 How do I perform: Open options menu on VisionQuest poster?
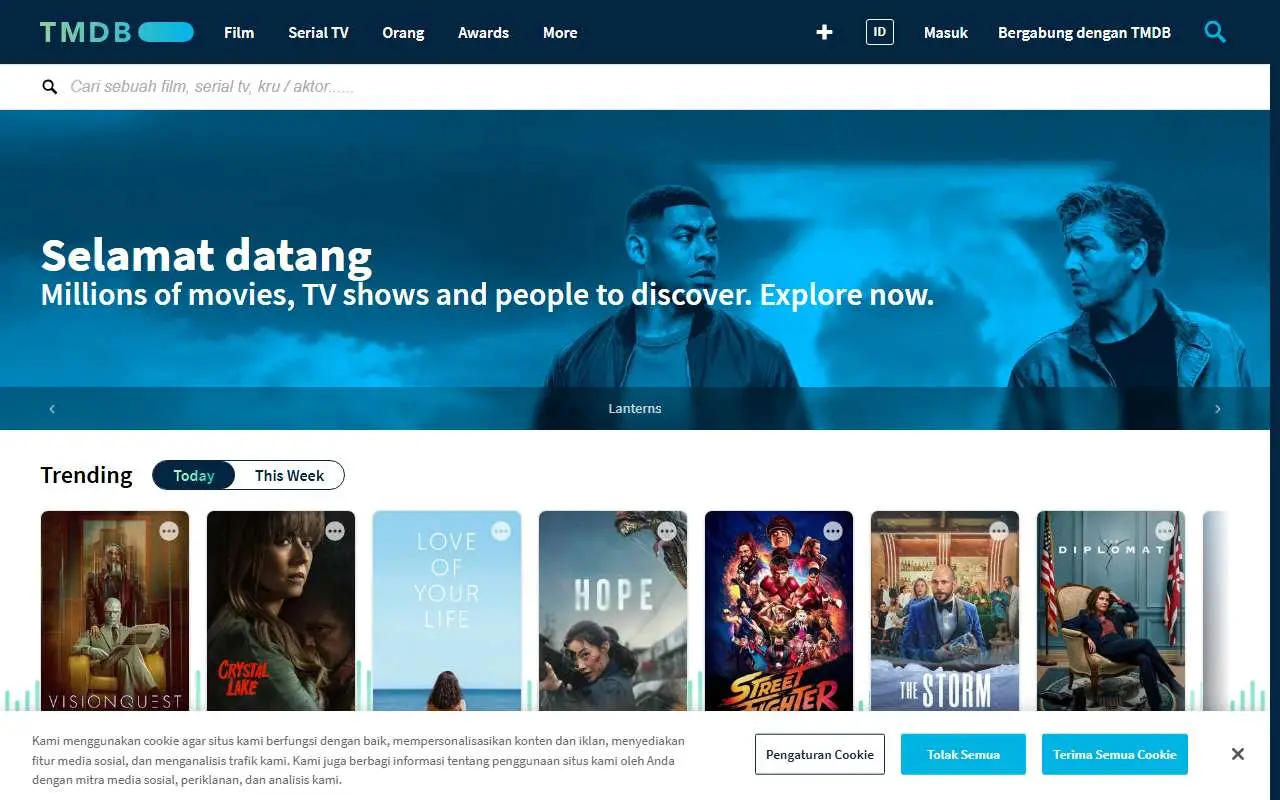click(169, 531)
